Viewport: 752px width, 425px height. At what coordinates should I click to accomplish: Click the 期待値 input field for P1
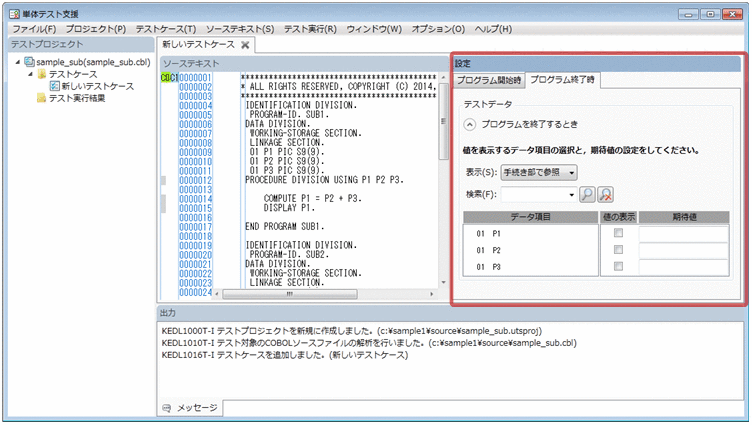pyautogui.click(x=683, y=234)
